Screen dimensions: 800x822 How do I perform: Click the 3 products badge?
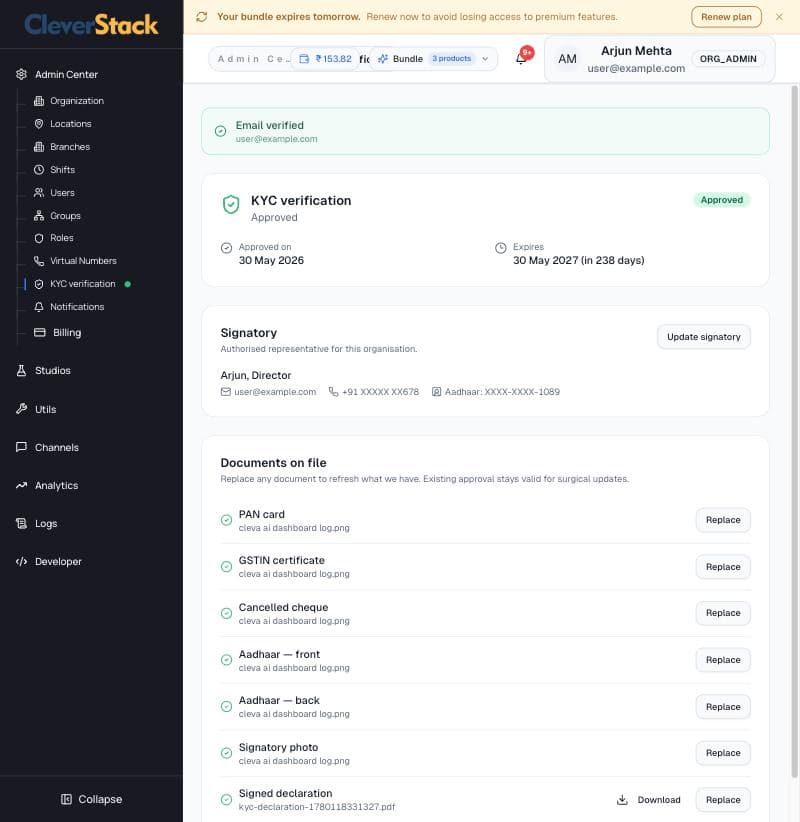coord(451,59)
